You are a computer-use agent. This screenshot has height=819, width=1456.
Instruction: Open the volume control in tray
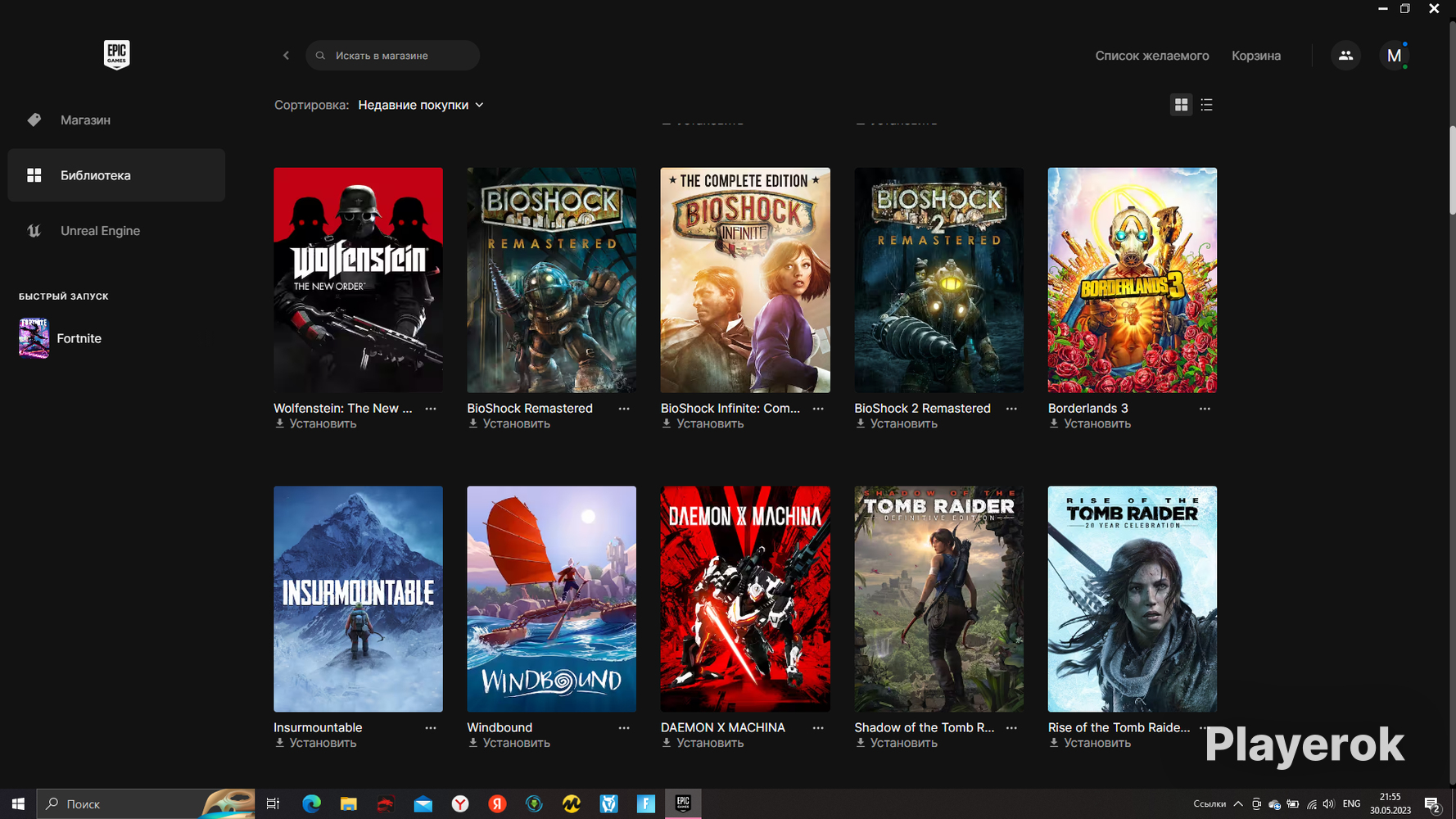pyautogui.click(x=1328, y=804)
